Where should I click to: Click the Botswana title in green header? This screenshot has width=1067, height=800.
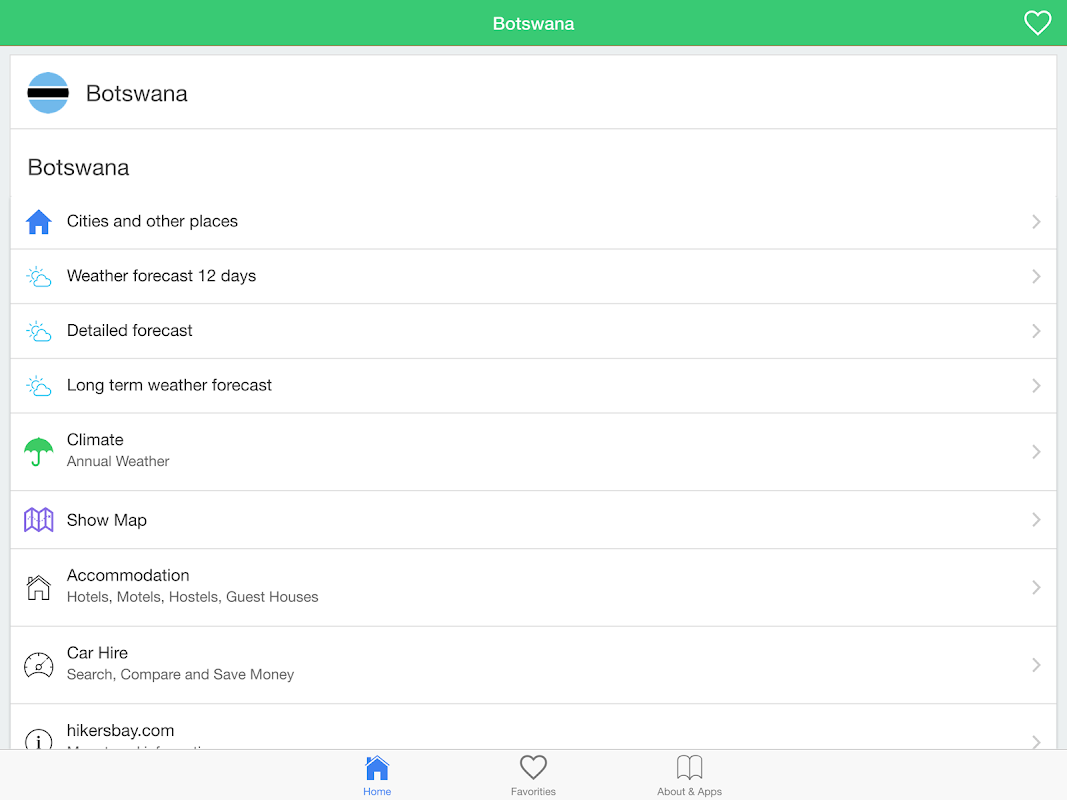point(534,24)
